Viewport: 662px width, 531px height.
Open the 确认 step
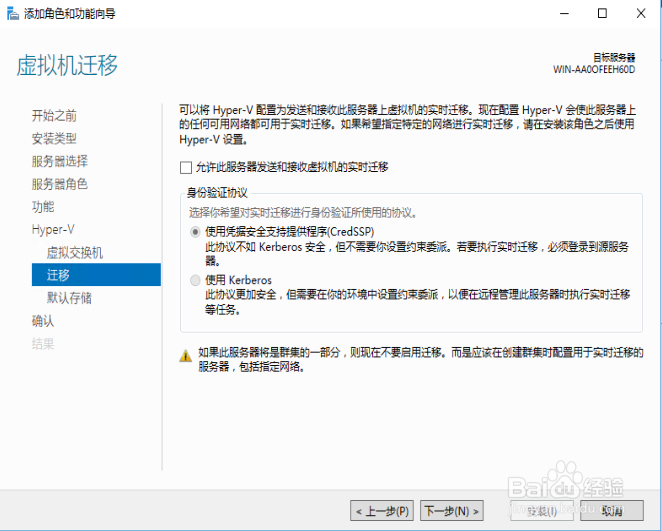[x=43, y=321]
